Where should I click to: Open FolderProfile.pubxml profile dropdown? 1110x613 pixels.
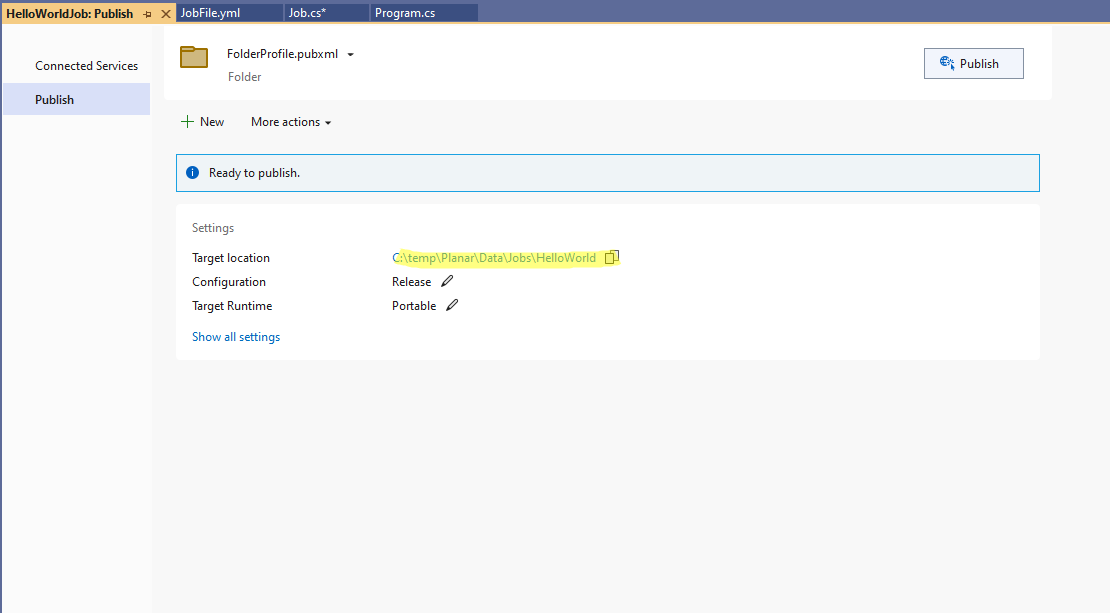pyautogui.click(x=350, y=55)
